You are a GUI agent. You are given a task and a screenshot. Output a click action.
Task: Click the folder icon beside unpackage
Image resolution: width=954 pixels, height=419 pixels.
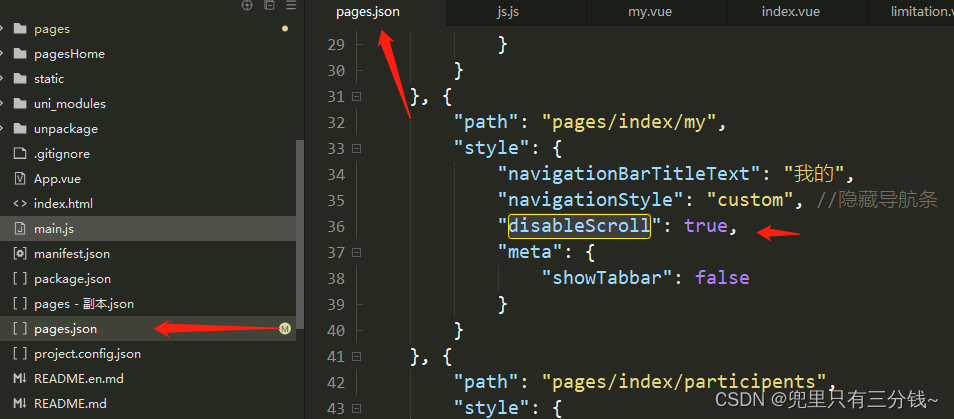20,129
